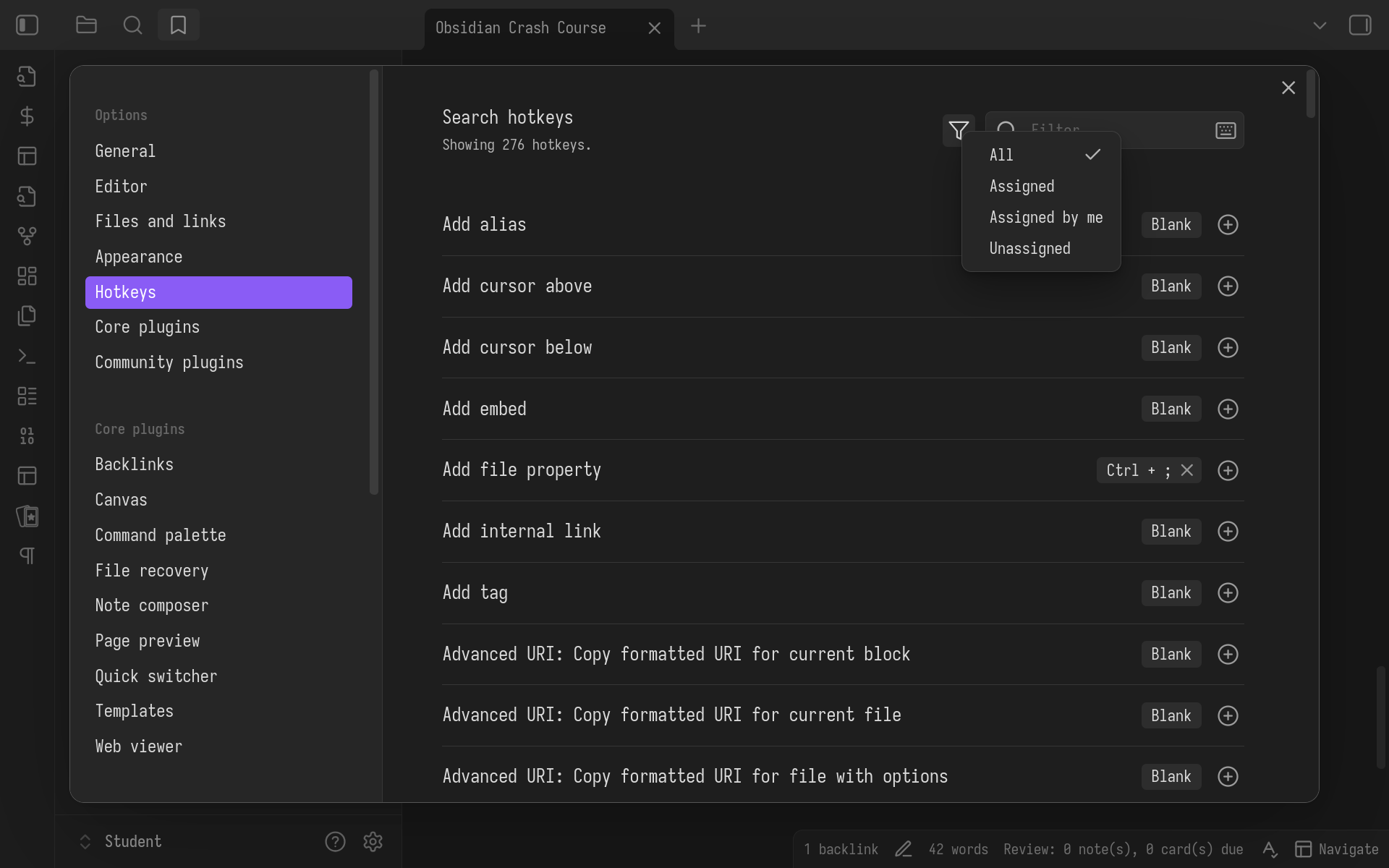1389x868 pixels.
Task: Open the file explorer folder icon
Action: click(86, 25)
